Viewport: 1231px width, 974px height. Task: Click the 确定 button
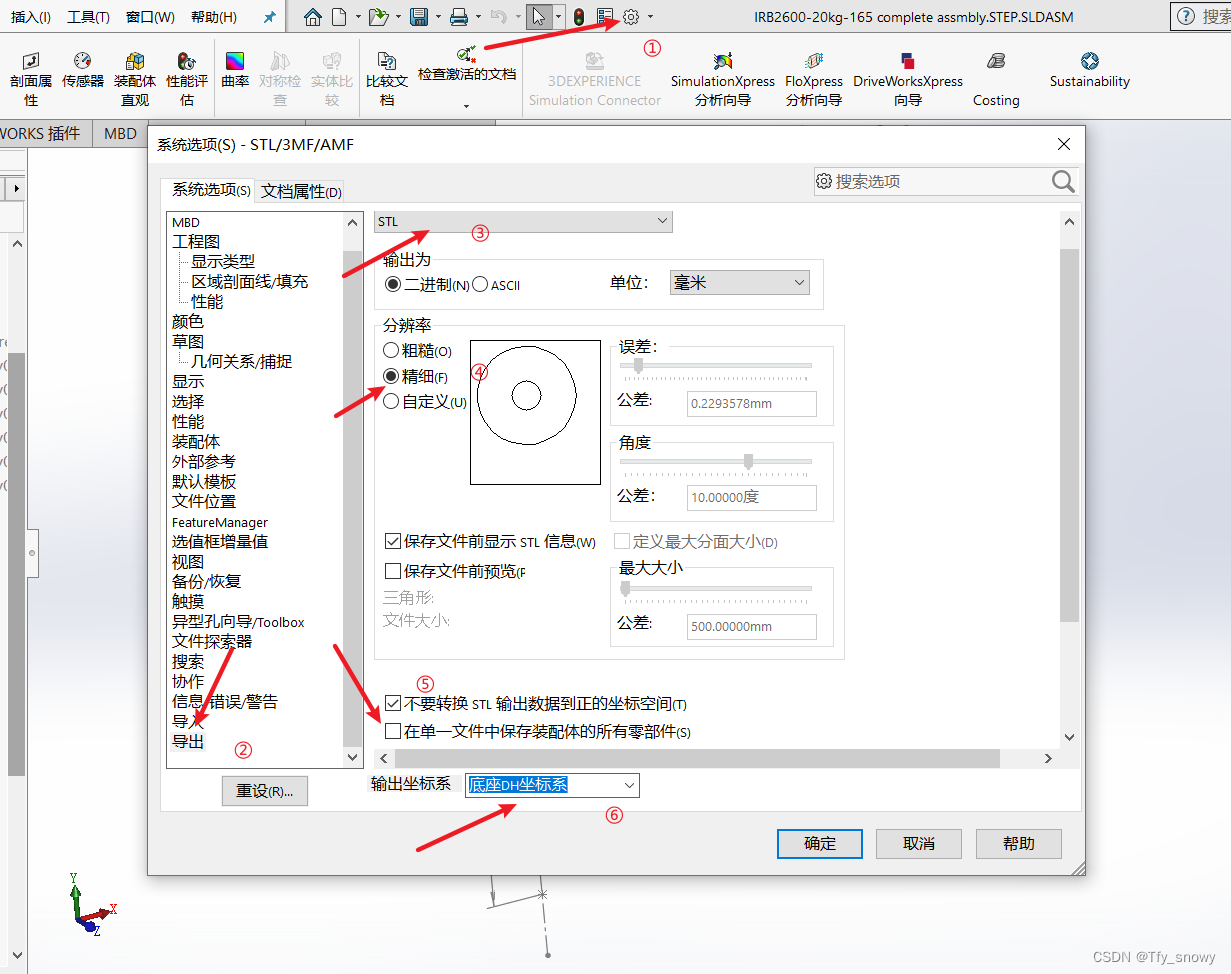(819, 843)
